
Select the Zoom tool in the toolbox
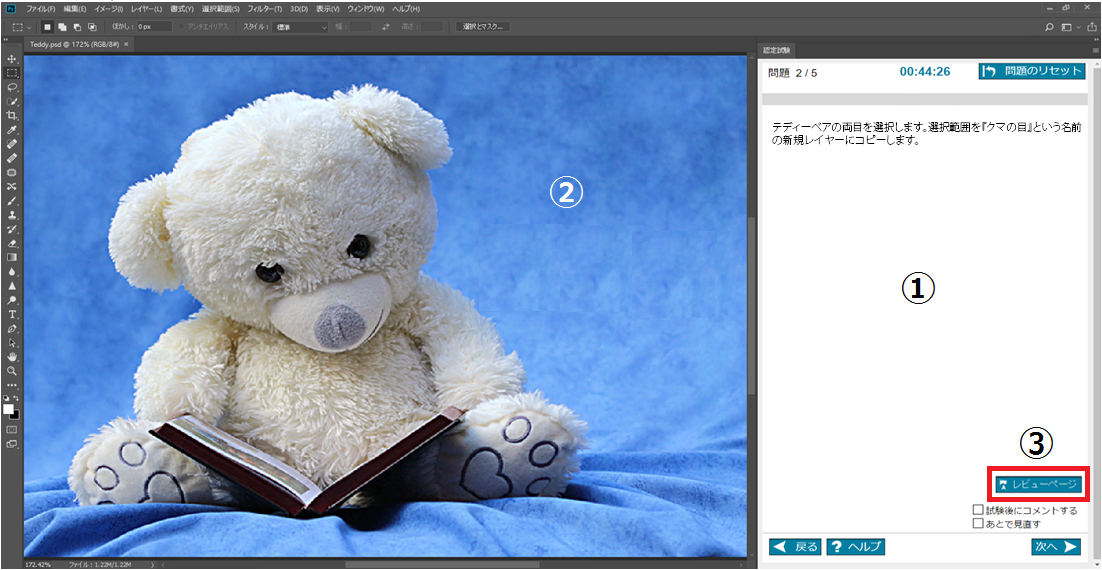click(12, 370)
